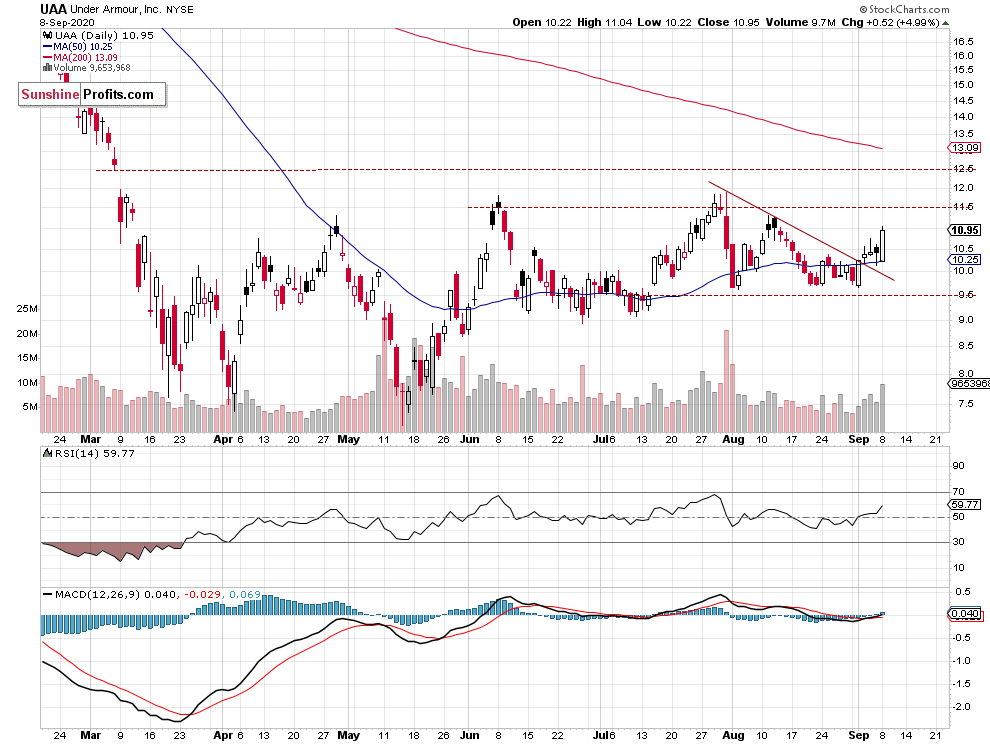Click the 30 level on RSI axis

point(958,541)
